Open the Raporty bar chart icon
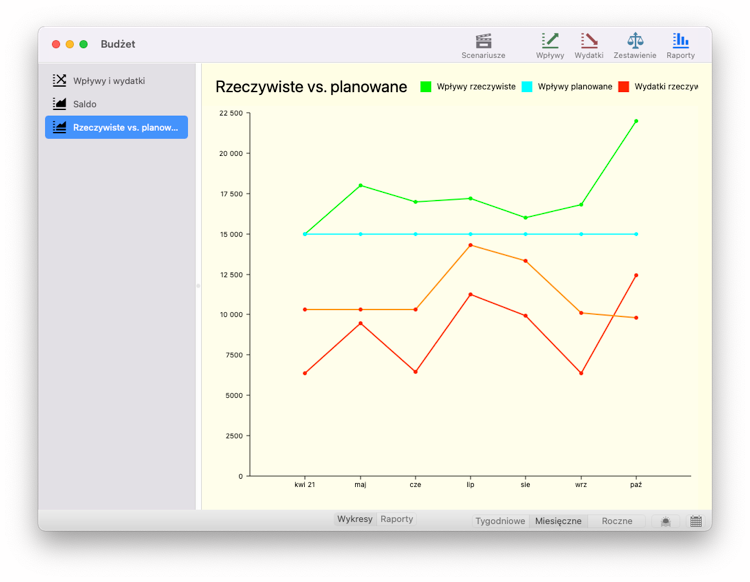The width and height of the screenshot is (750, 582). coord(680,41)
